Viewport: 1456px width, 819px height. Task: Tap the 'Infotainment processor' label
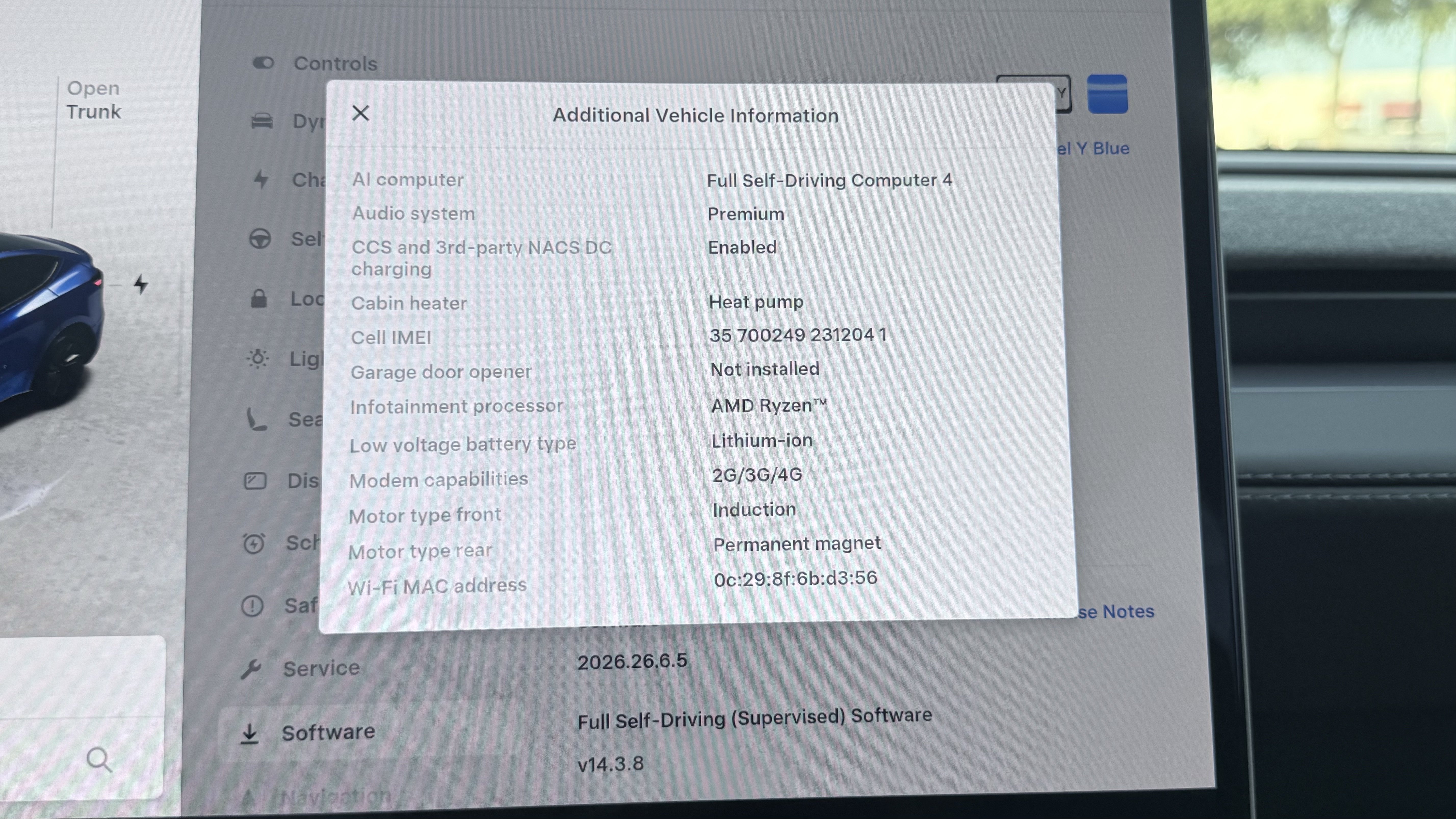[457, 406]
